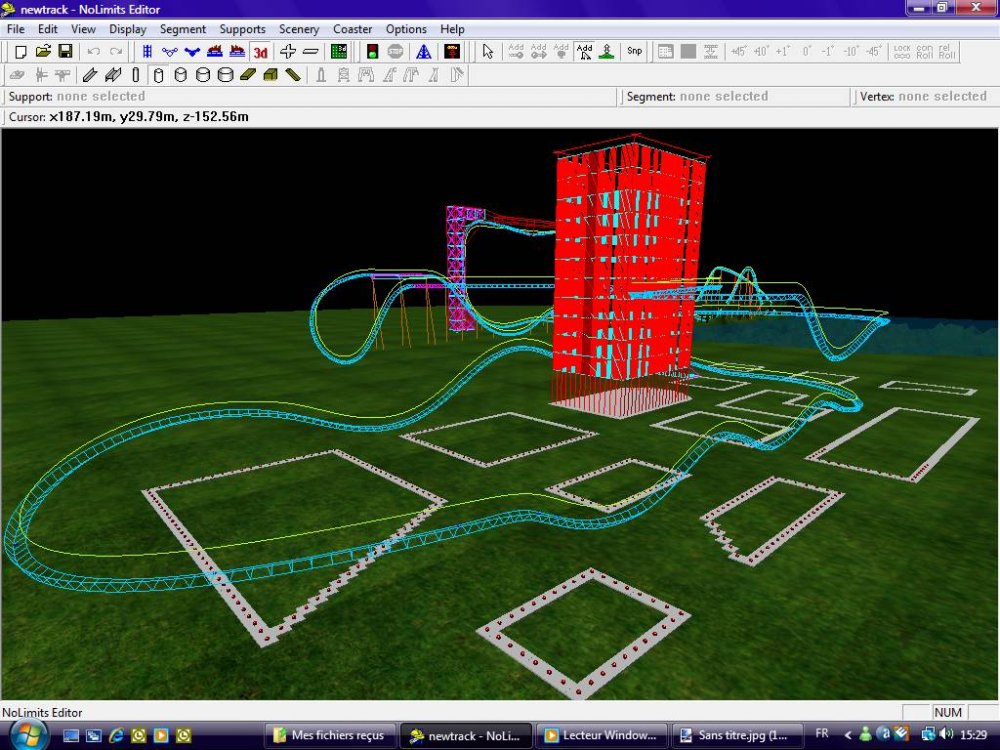
Task: Zoom in with the plus icon
Action: 288,51
